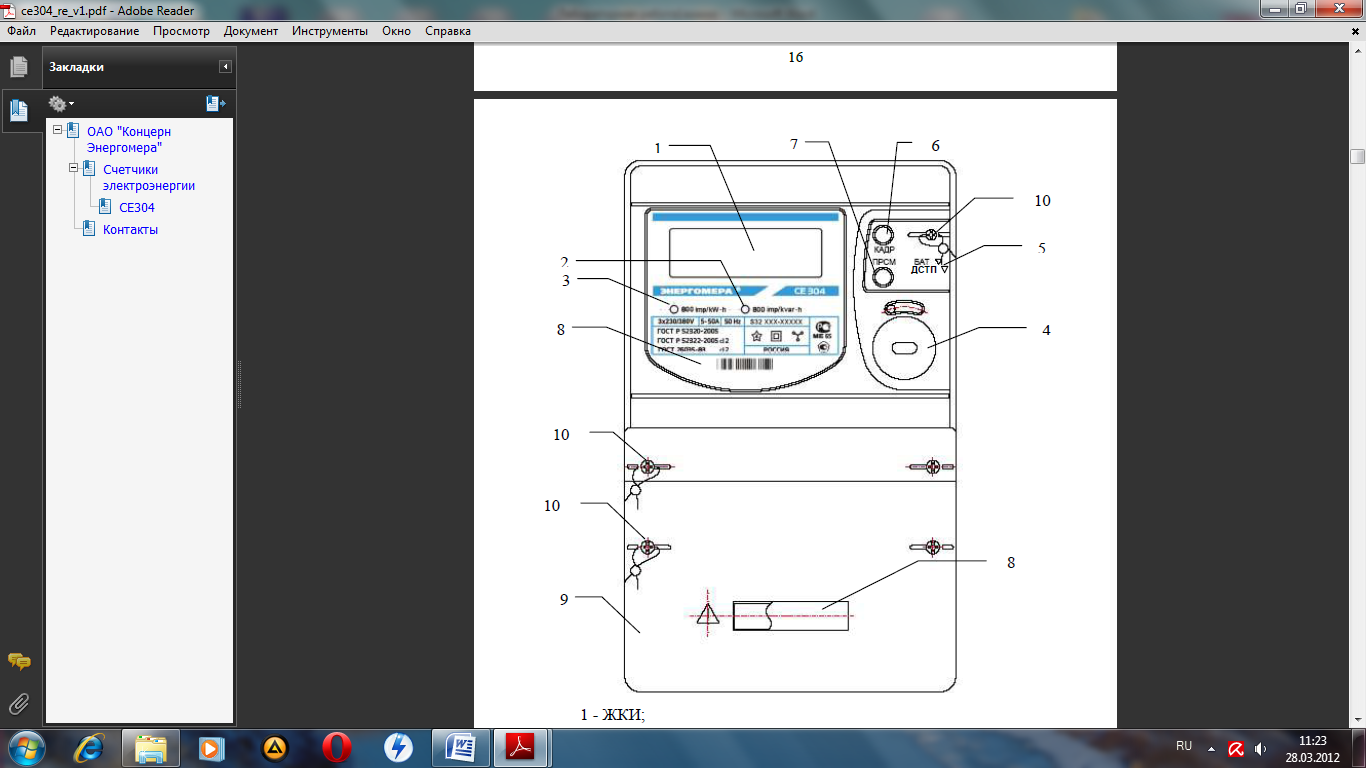Go to the CE304 bookmark
The height and width of the screenshot is (768, 1366).
click(137, 208)
